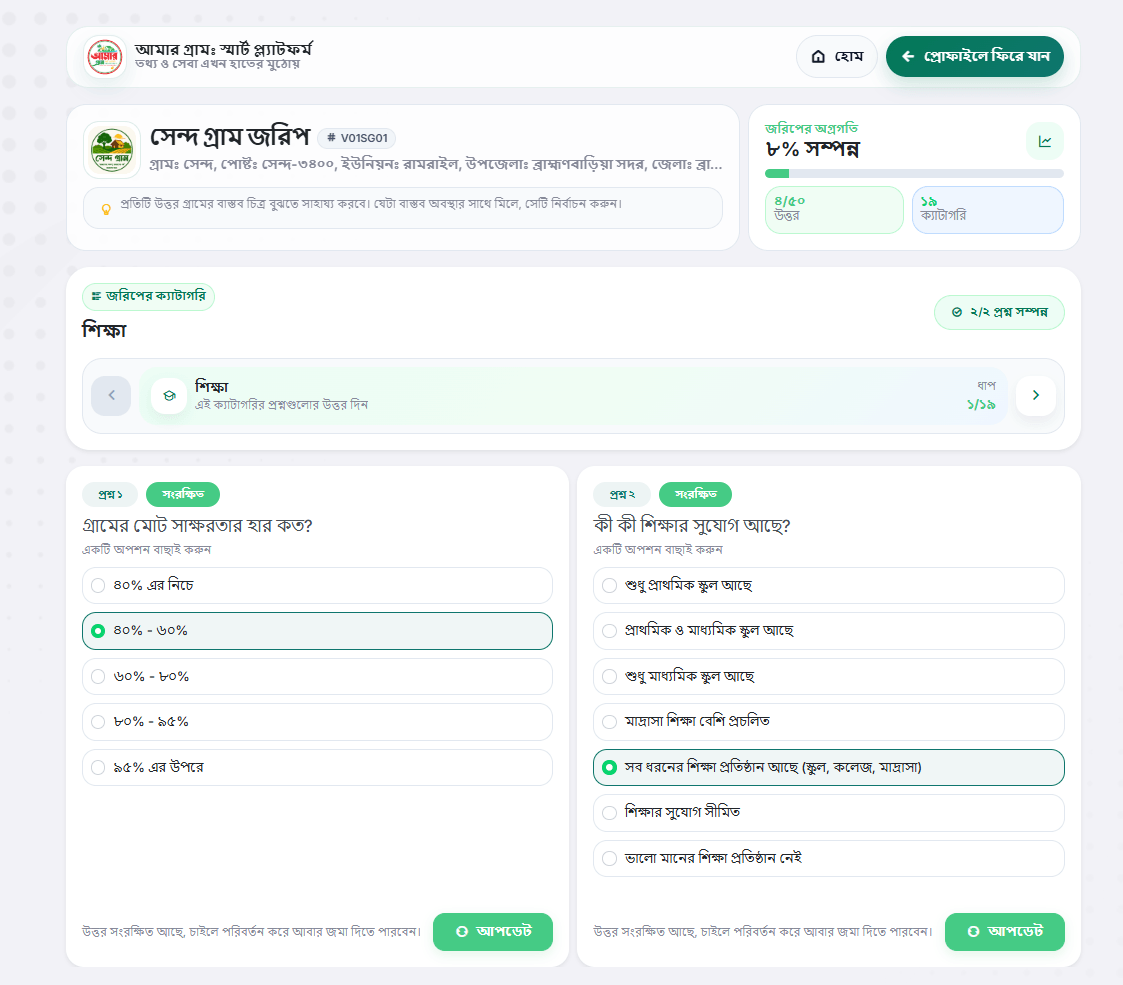Click the শিক্ষা graduation cap category icon
This screenshot has height=985, width=1123.
tap(170, 395)
